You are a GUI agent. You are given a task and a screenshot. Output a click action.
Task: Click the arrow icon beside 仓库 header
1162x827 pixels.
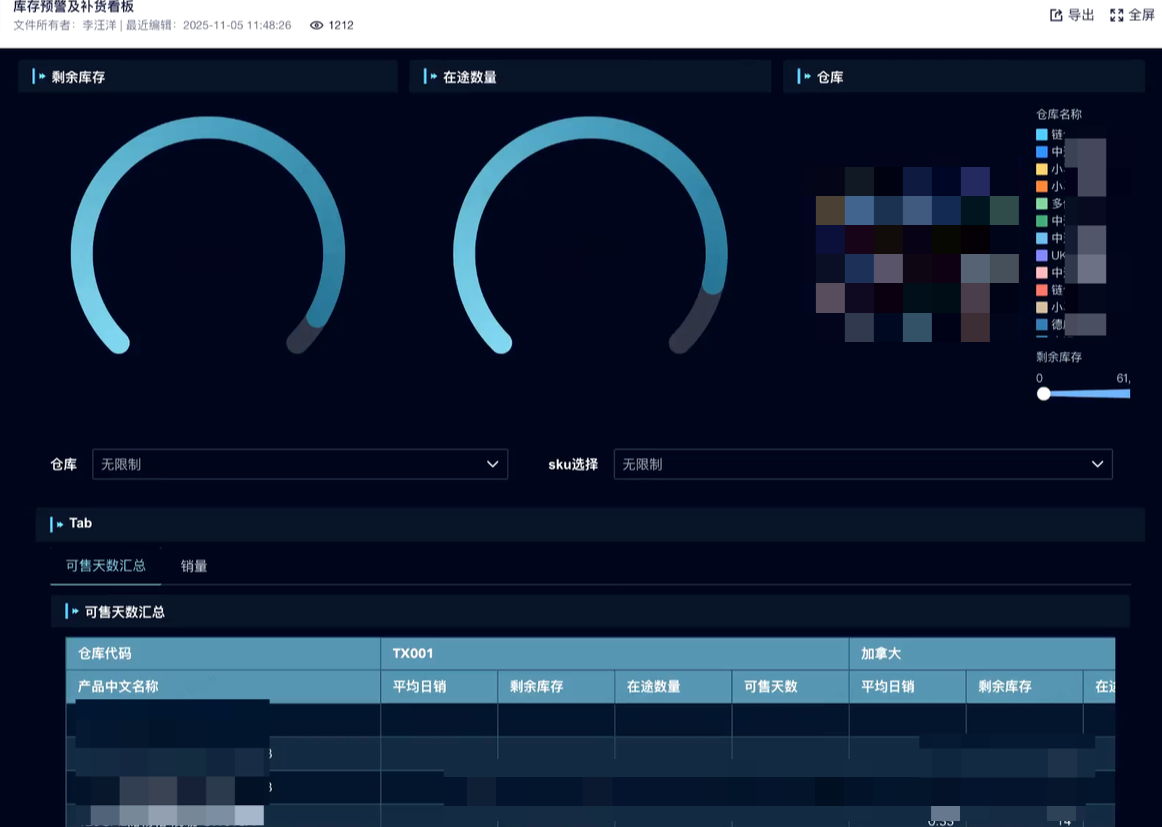806,77
